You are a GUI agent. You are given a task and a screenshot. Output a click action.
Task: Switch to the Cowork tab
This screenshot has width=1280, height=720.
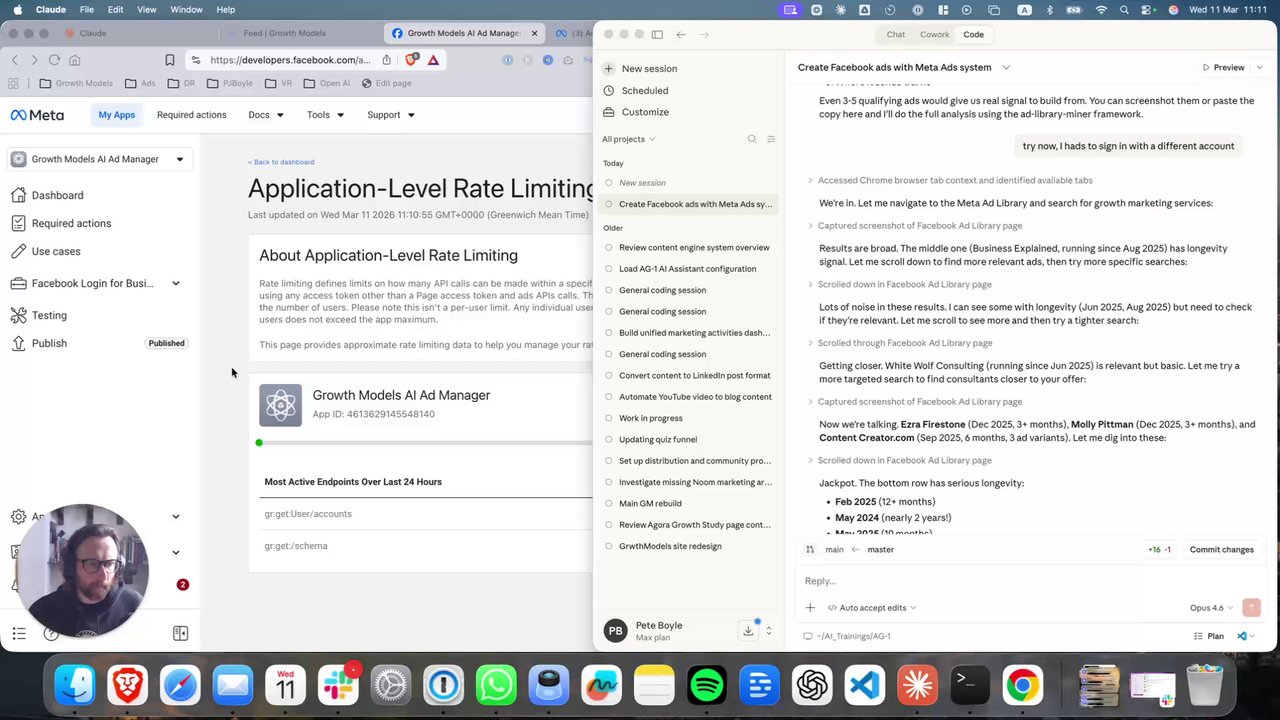pos(935,34)
